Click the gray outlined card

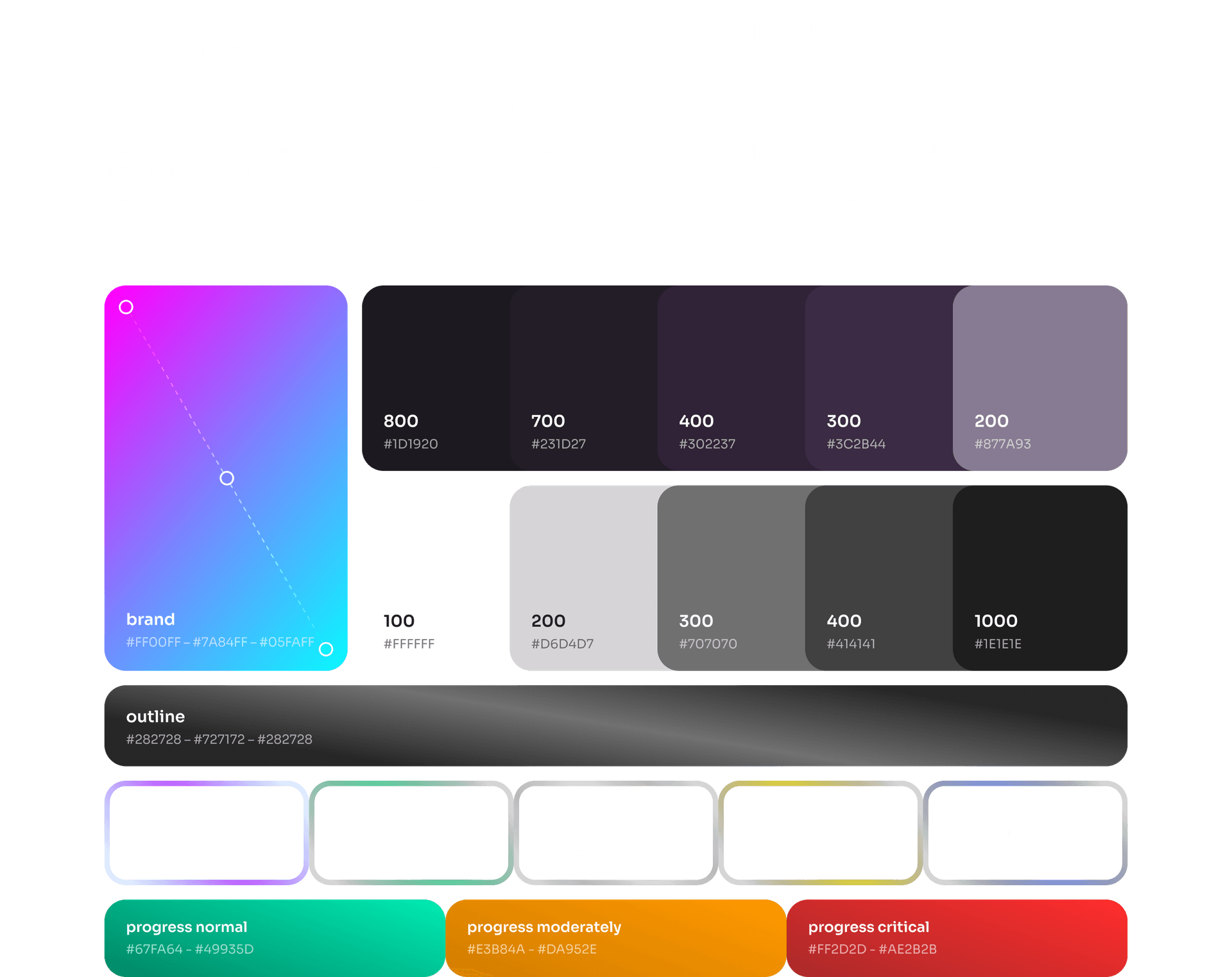click(x=616, y=833)
